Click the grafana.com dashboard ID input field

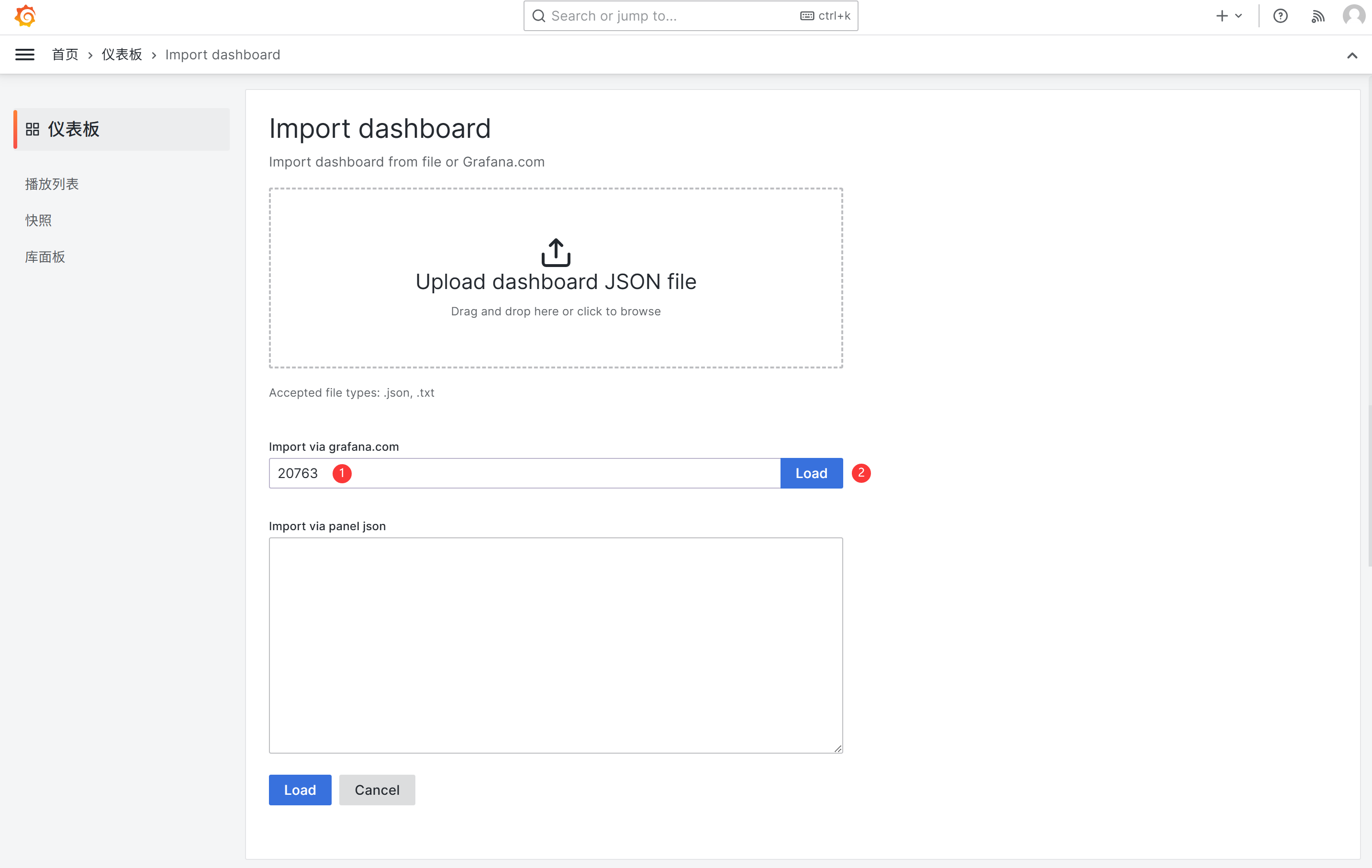tap(524, 473)
